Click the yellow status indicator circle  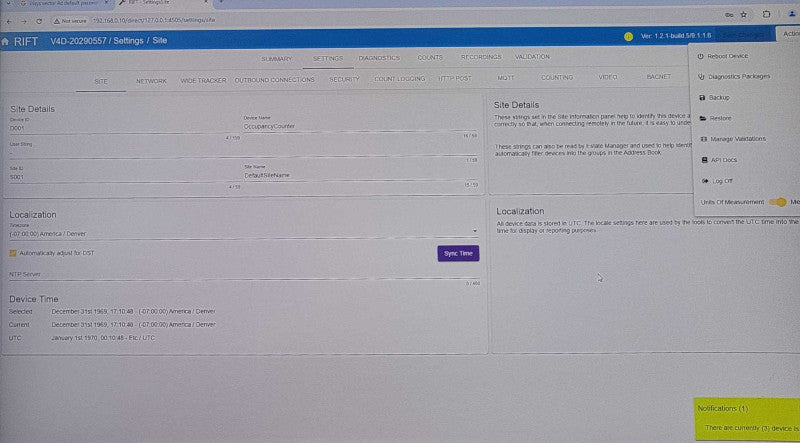click(x=628, y=36)
